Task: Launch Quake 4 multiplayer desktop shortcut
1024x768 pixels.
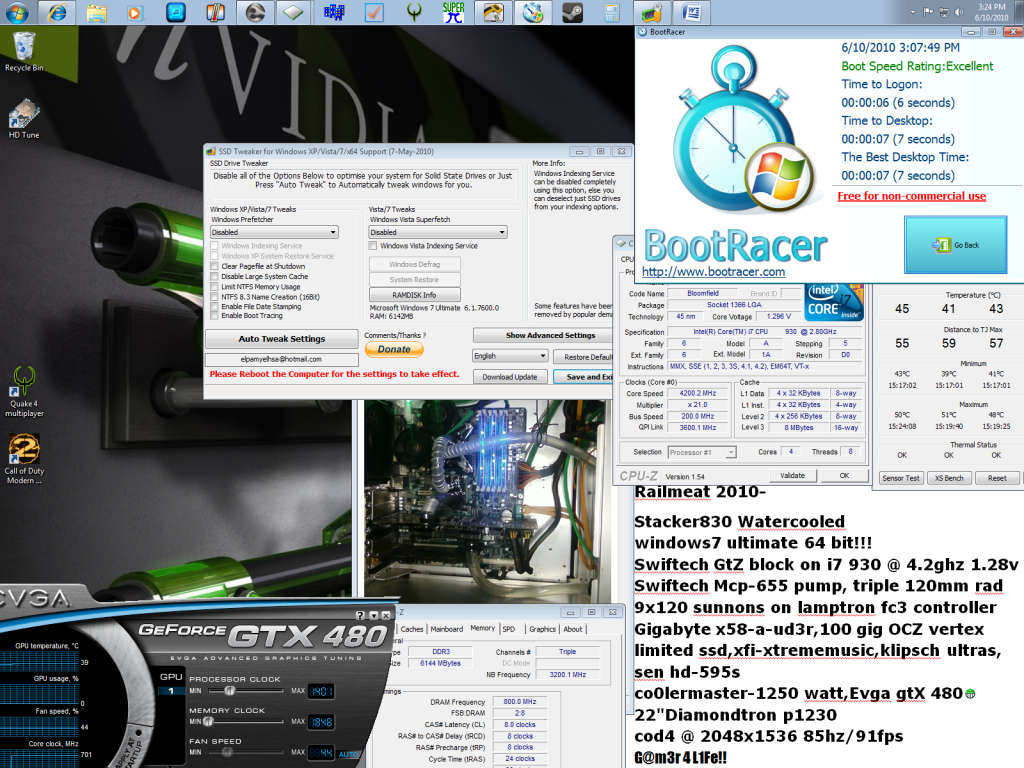Action: coord(24,391)
